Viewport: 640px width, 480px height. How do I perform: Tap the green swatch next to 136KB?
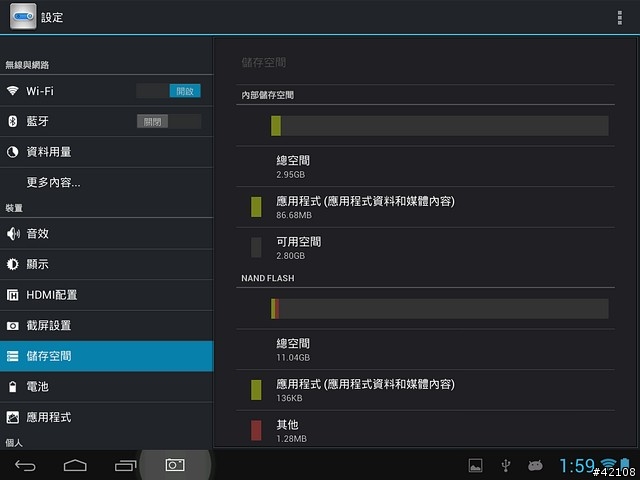click(256, 390)
